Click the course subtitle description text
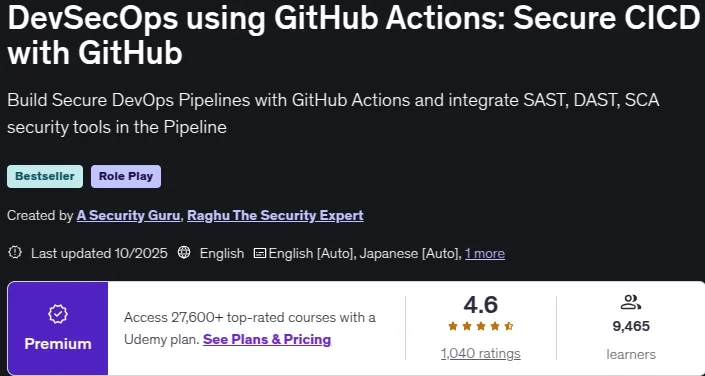The image size is (705, 376). (333, 114)
